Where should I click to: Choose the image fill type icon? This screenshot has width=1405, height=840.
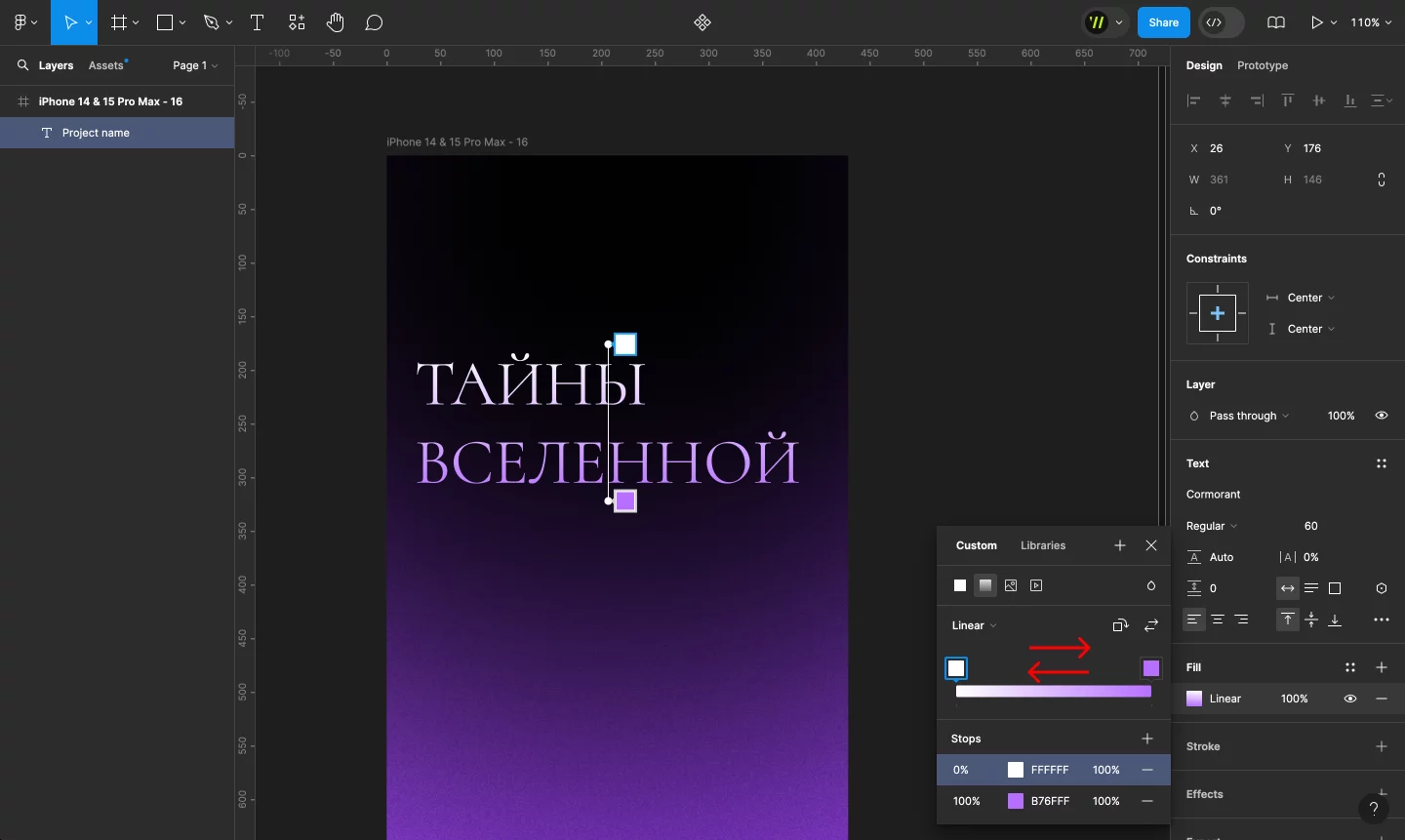click(x=1011, y=585)
